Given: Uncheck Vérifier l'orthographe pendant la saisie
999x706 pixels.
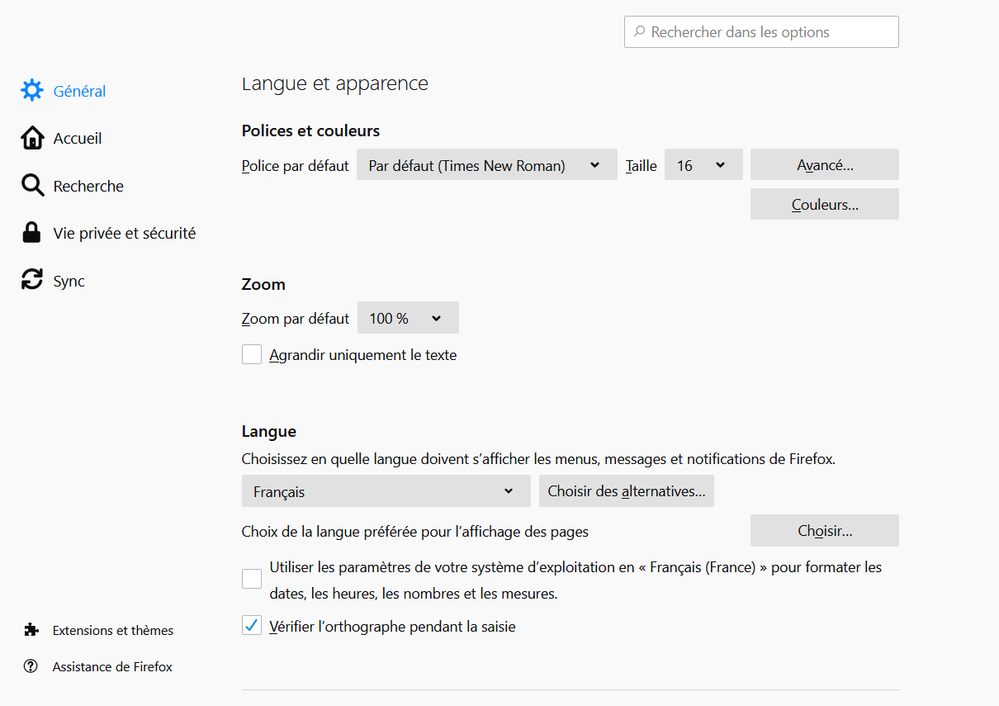Looking at the screenshot, I should point(252,627).
